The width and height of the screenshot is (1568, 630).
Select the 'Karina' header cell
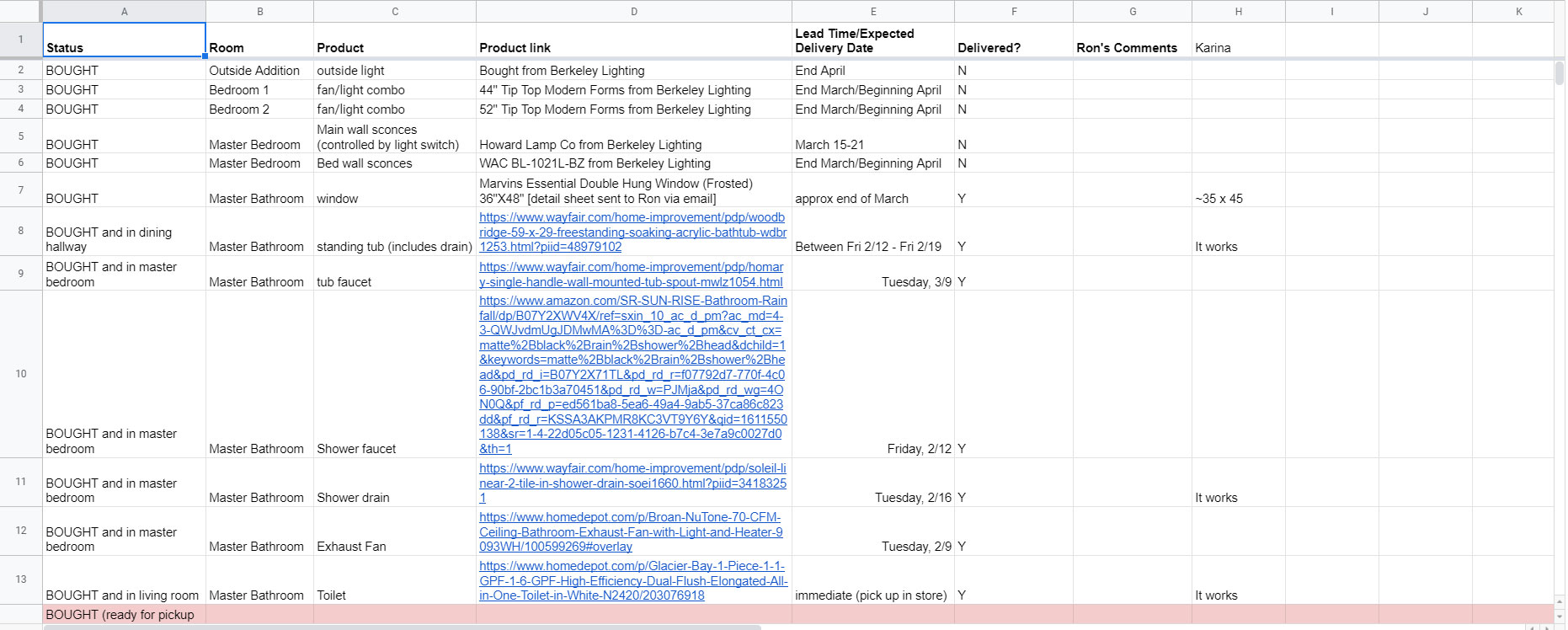click(1239, 40)
